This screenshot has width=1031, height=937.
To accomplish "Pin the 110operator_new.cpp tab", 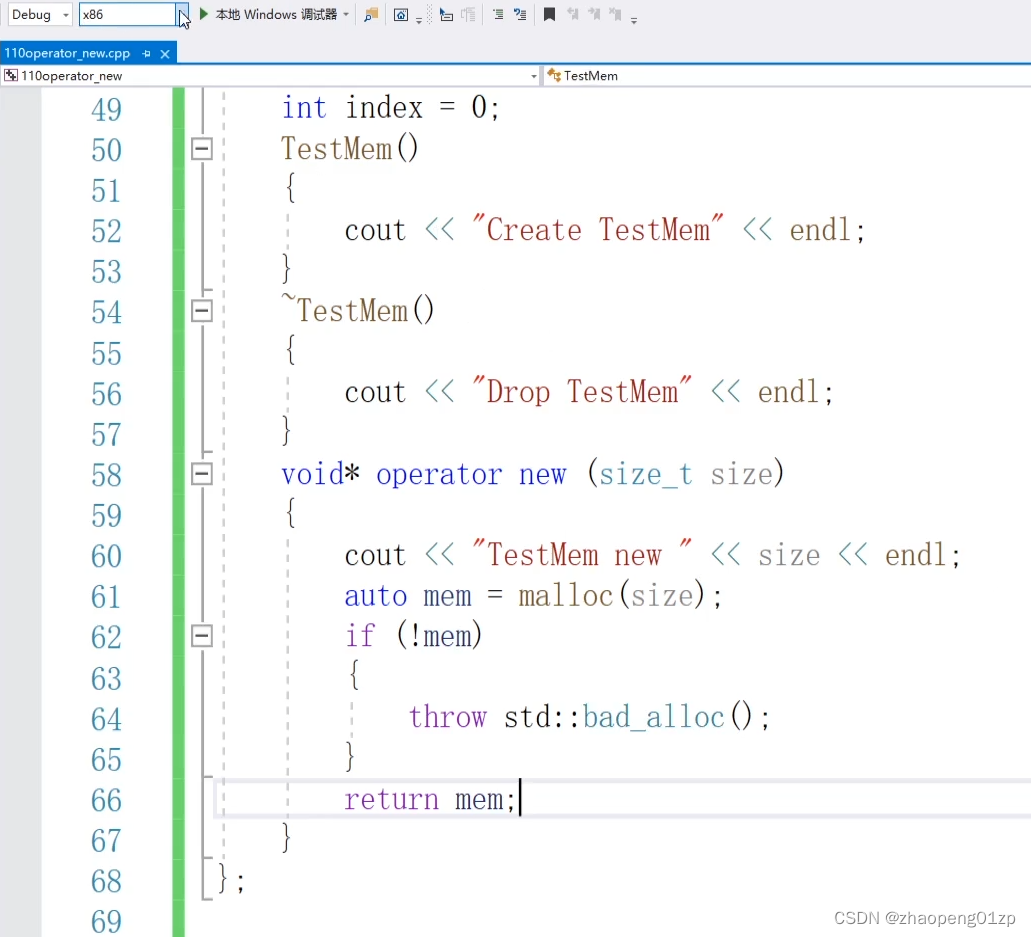I will [x=146, y=53].
